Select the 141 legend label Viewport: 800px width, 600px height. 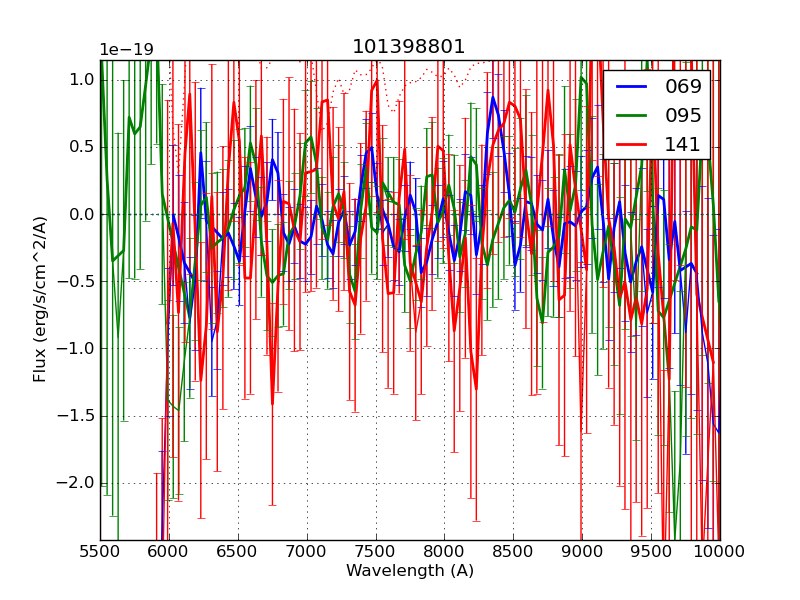[683, 144]
